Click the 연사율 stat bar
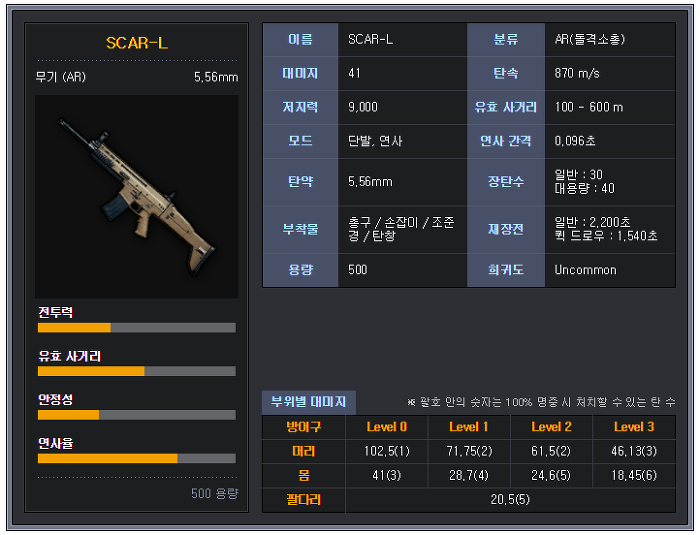Screen dimensions: 700x535 coord(137,458)
